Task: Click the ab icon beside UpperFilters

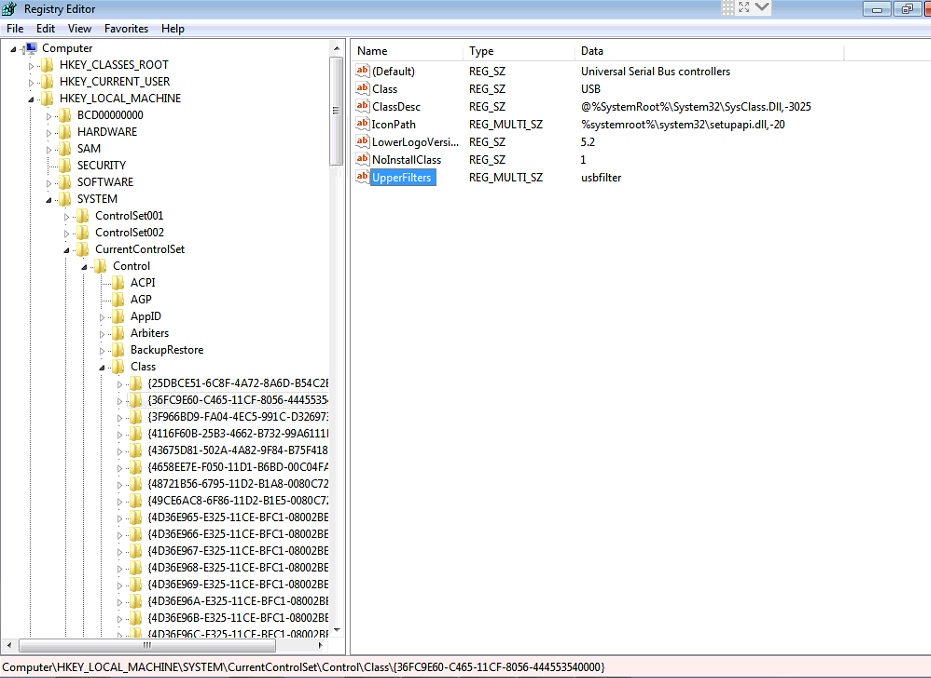Action: pos(362,177)
